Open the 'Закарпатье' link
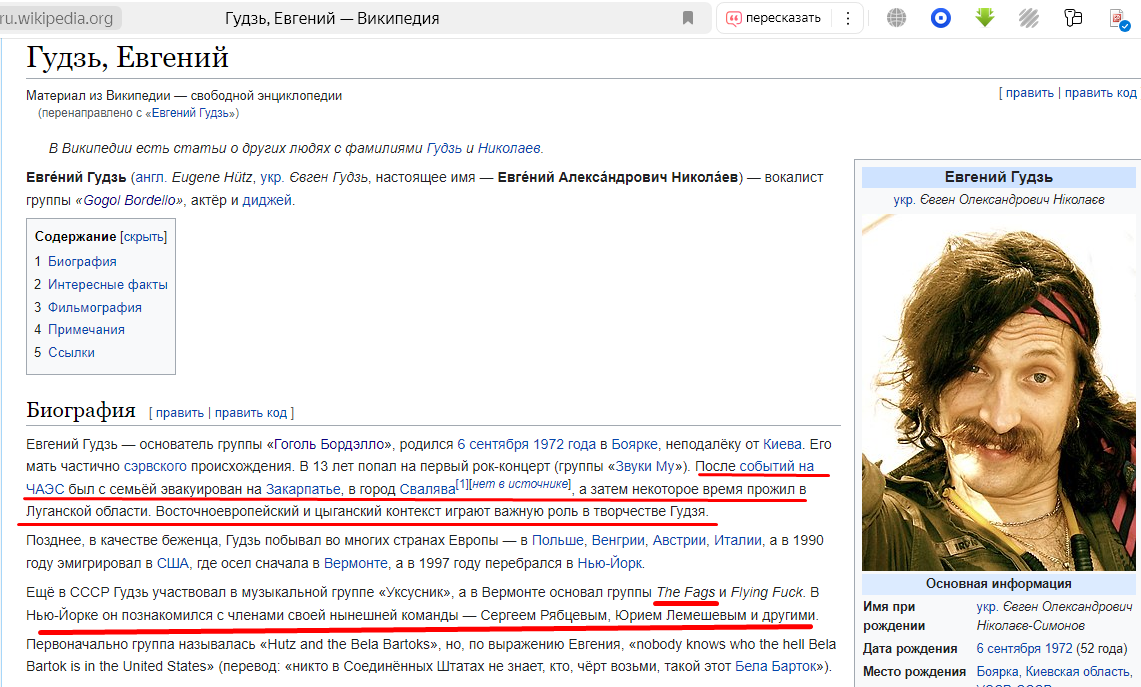Viewport: 1141px width, 687px height. point(303,489)
